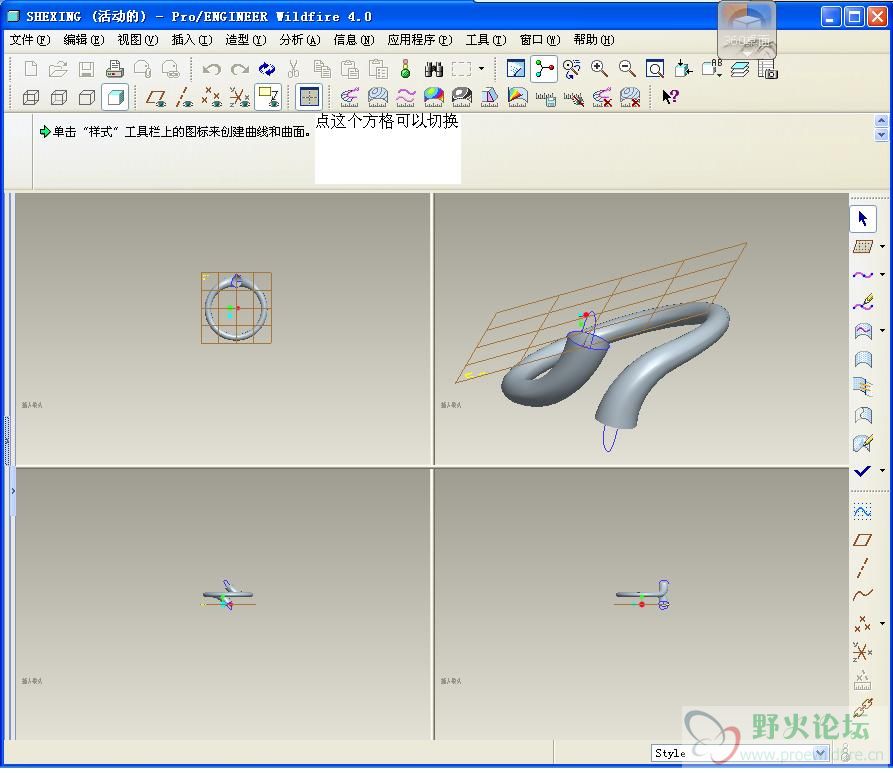The image size is (893, 773).
Task: Click the datum plane creation icon
Action: pyautogui.click(x=863, y=539)
